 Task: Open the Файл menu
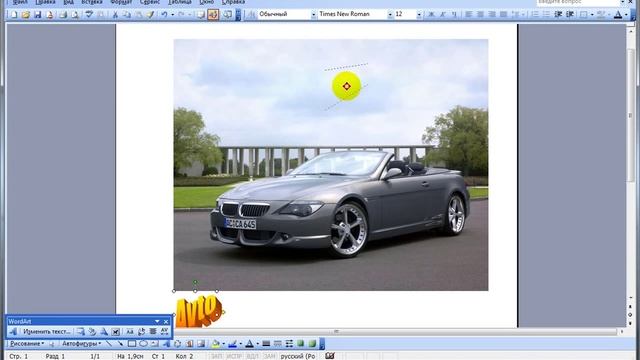[20, 2]
